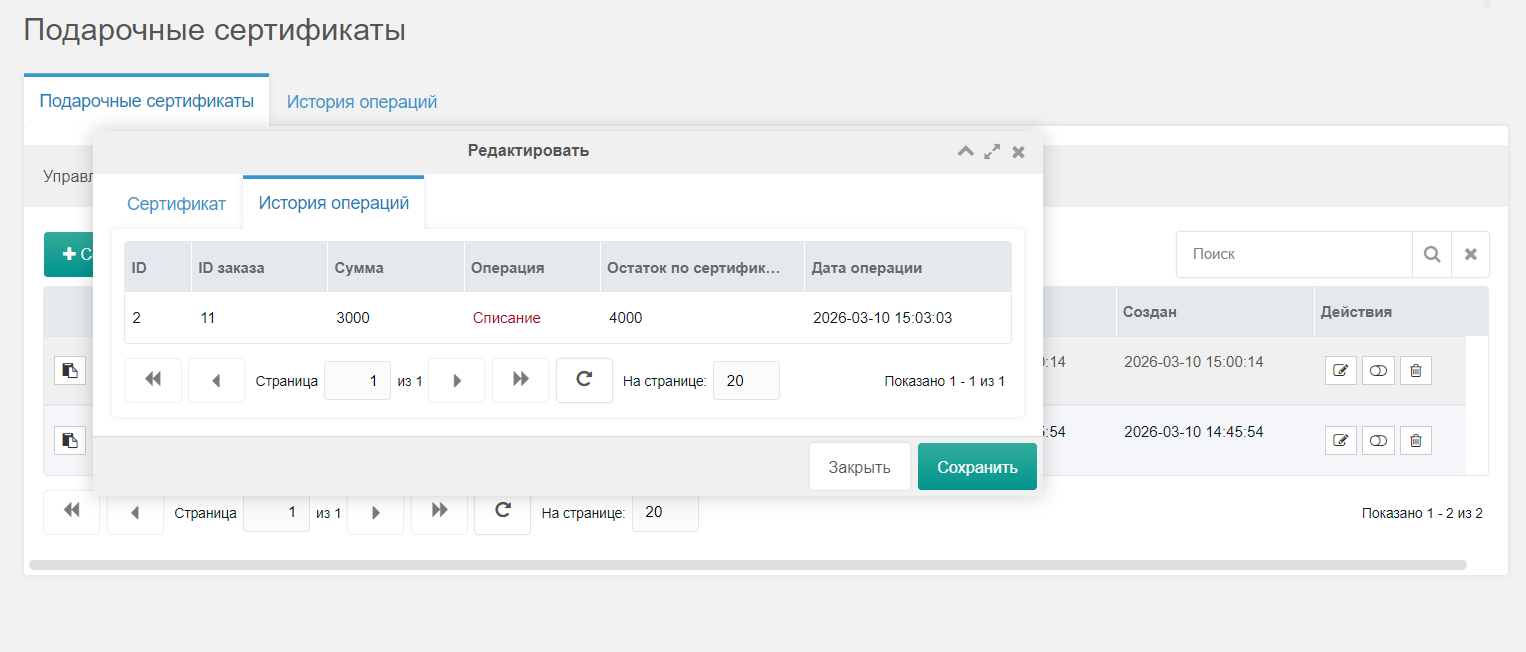Go to first page in main table pager
This screenshot has width=1526, height=652.
pyautogui.click(x=71, y=511)
